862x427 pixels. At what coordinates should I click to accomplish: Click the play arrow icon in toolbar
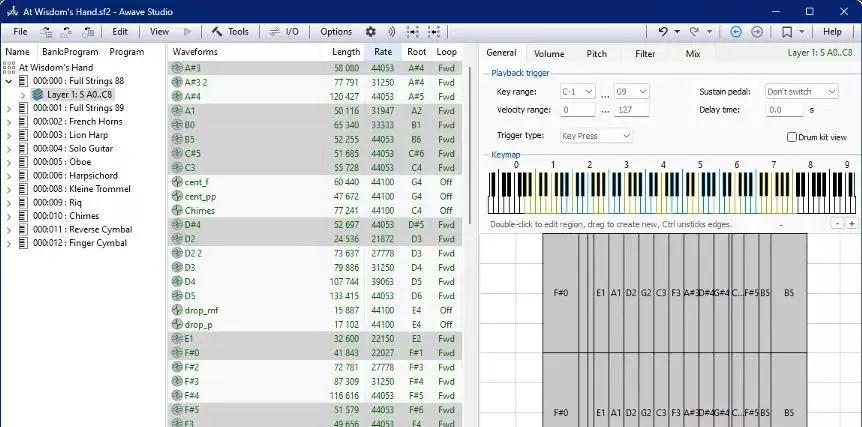pos(187,32)
